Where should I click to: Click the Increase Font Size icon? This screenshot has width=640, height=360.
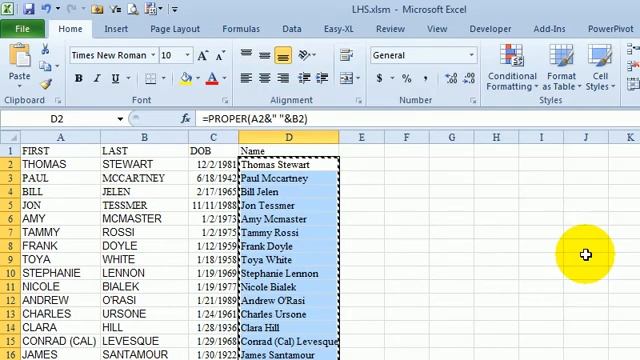[203, 55]
